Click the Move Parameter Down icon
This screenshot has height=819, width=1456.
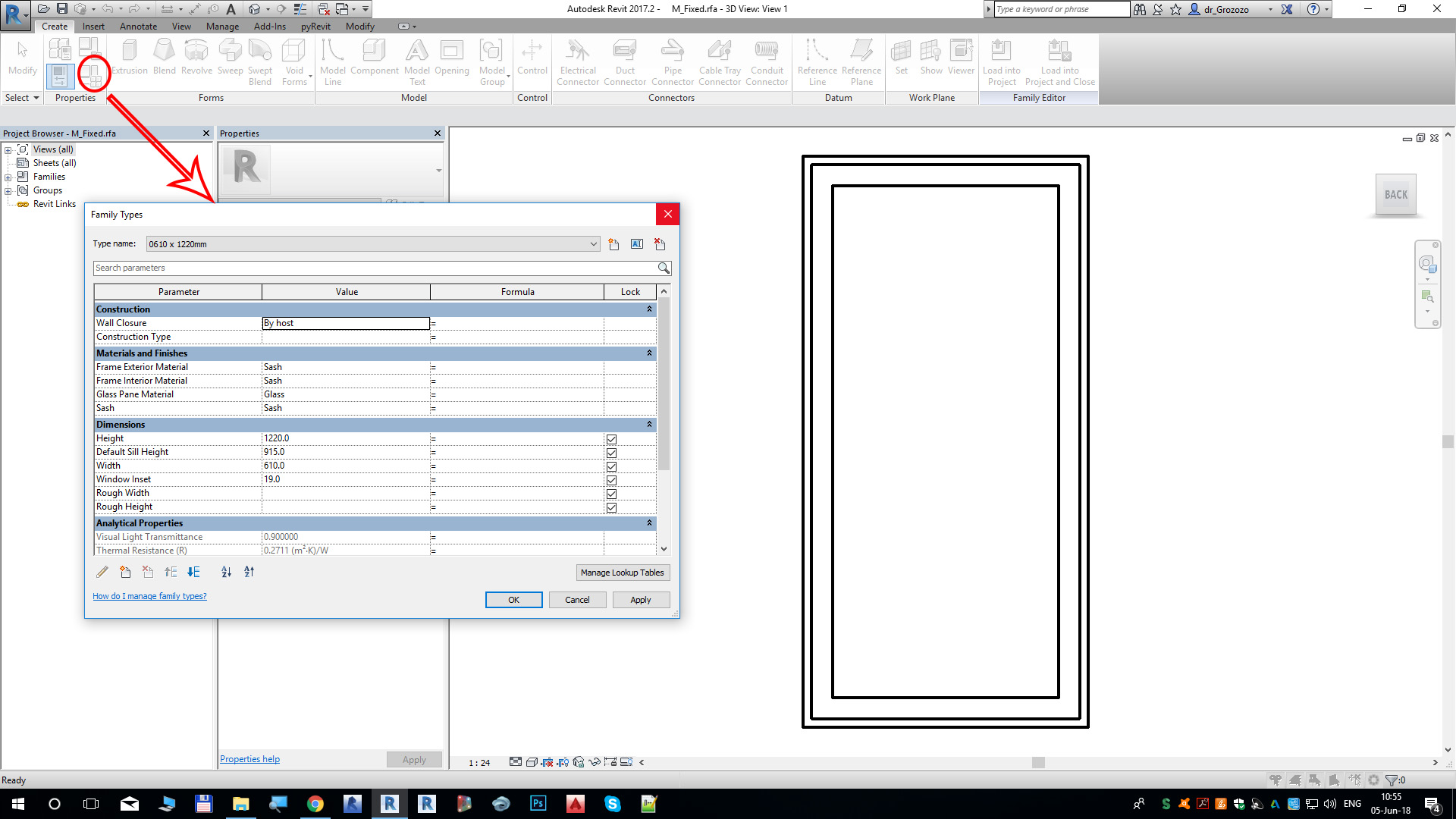click(194, 573)
